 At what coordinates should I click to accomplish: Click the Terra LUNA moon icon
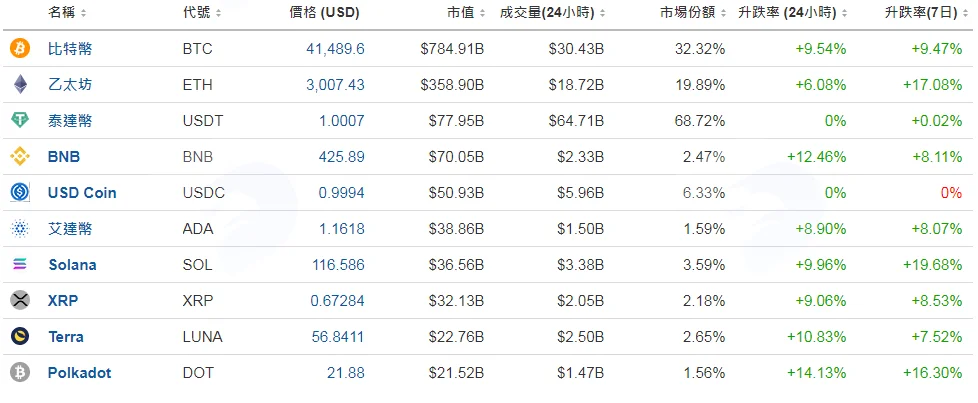20,336
